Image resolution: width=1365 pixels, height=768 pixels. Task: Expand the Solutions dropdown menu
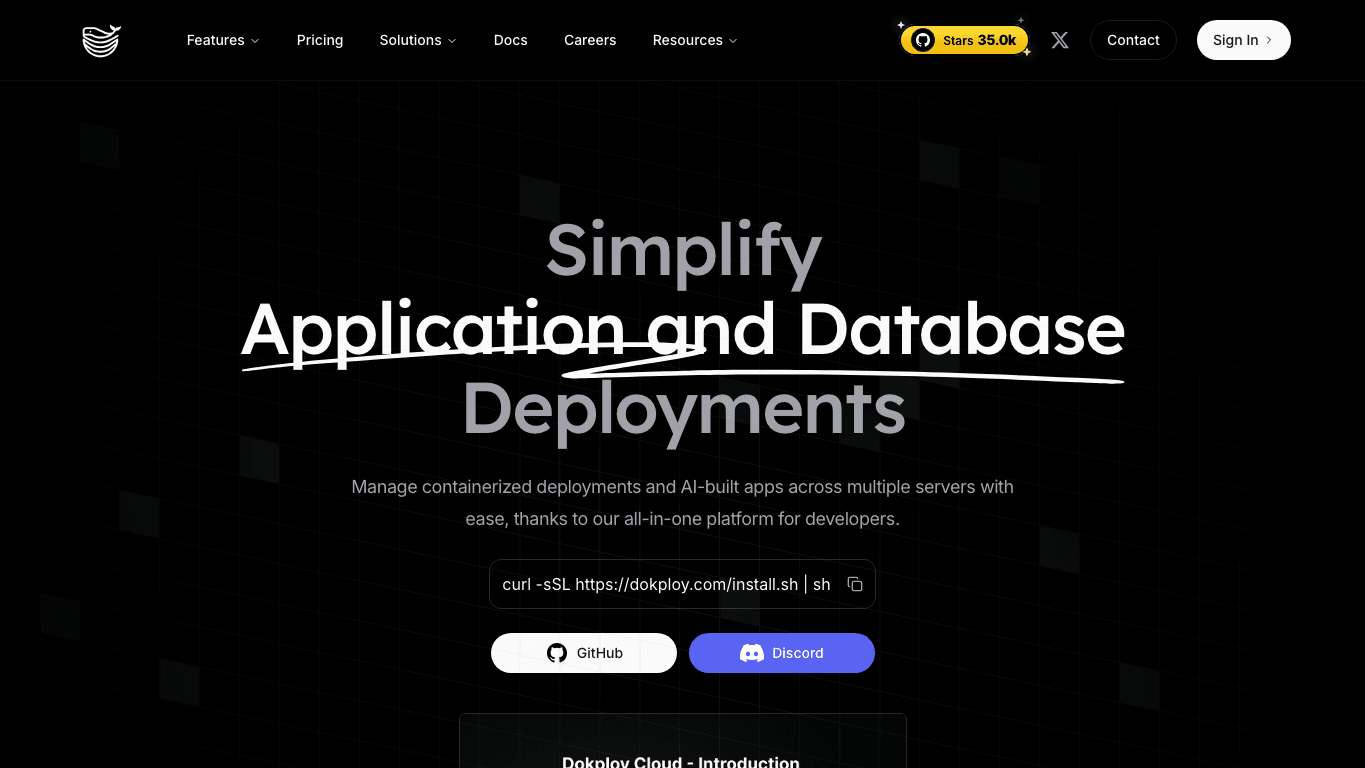[418, 40]
